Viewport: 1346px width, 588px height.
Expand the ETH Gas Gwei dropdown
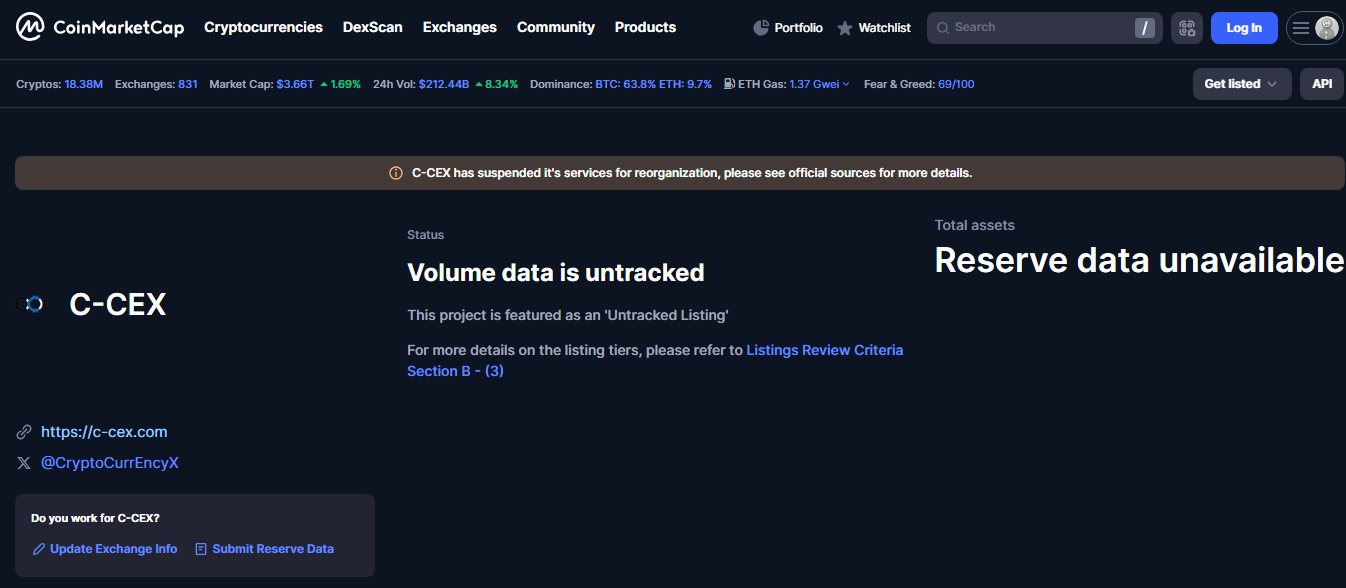(845, 84)
